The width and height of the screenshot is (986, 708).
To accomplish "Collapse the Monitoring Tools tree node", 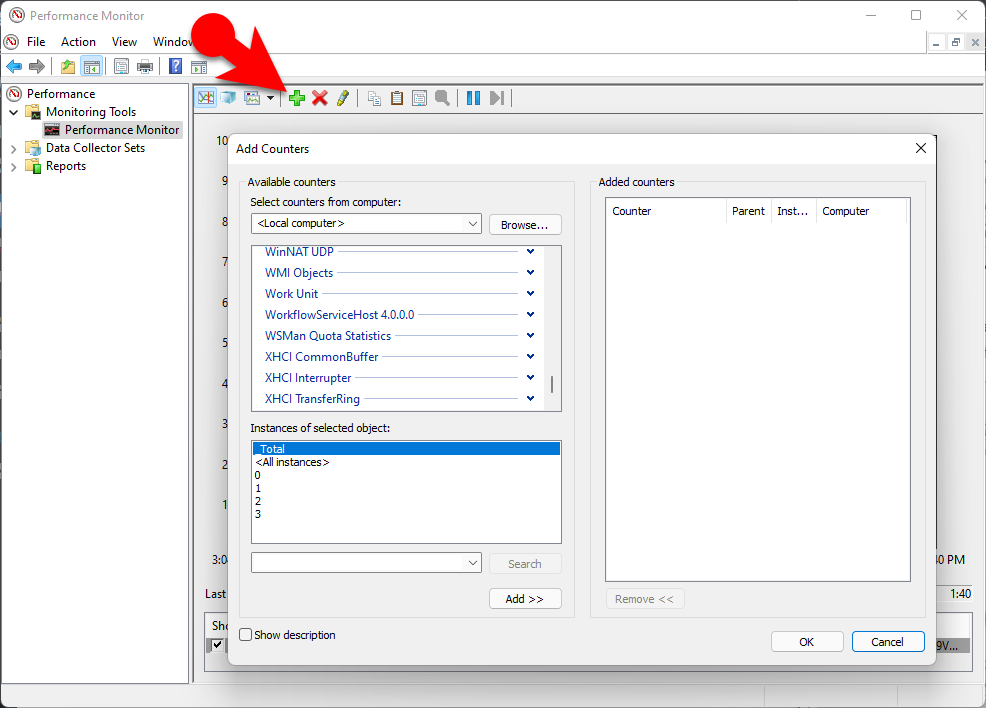I will [x=14, y=112].
